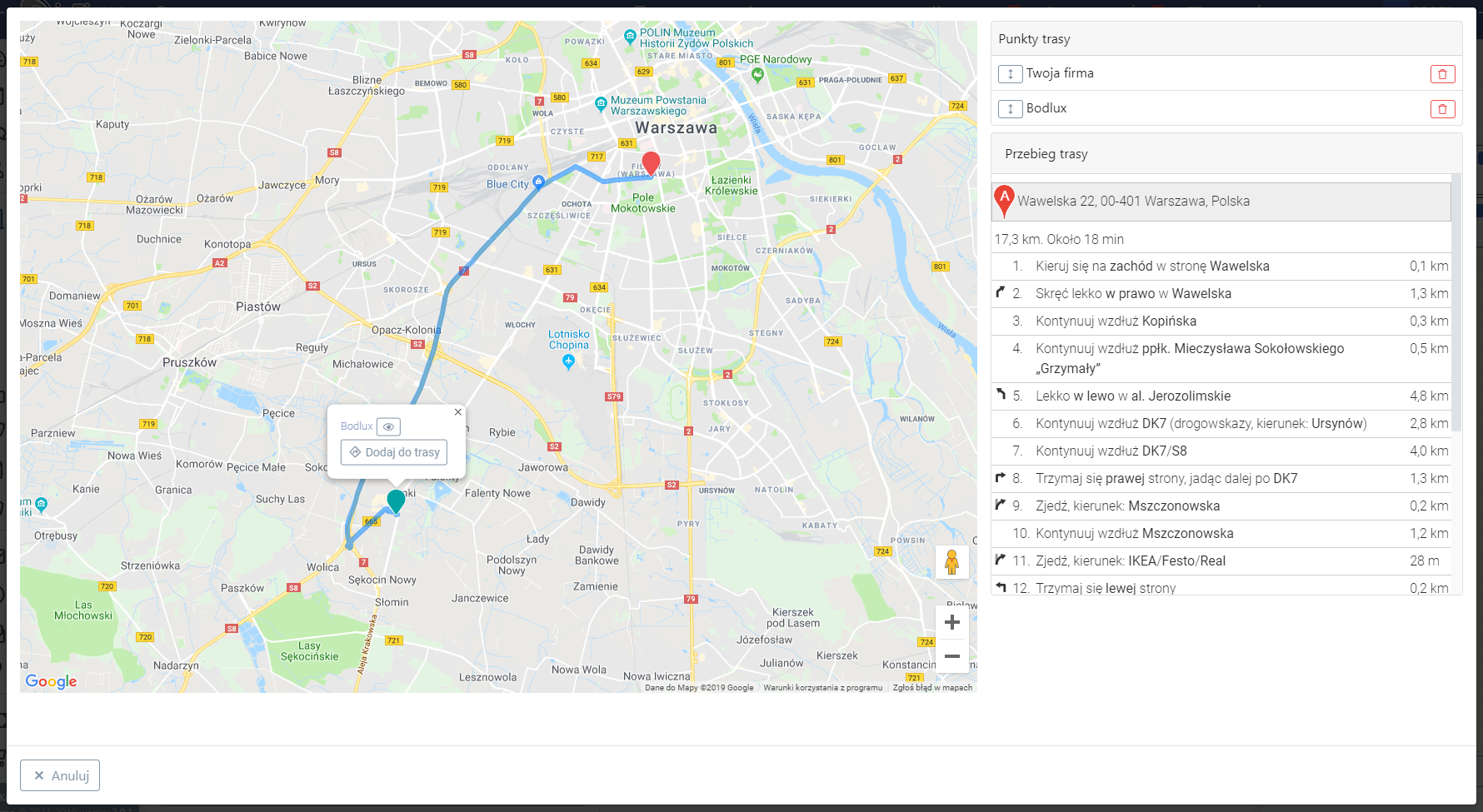Click Pole Mokotowskie label on map
This screenshot has width=1483, height=812.
pyautogui.click(x=643, y=203)
